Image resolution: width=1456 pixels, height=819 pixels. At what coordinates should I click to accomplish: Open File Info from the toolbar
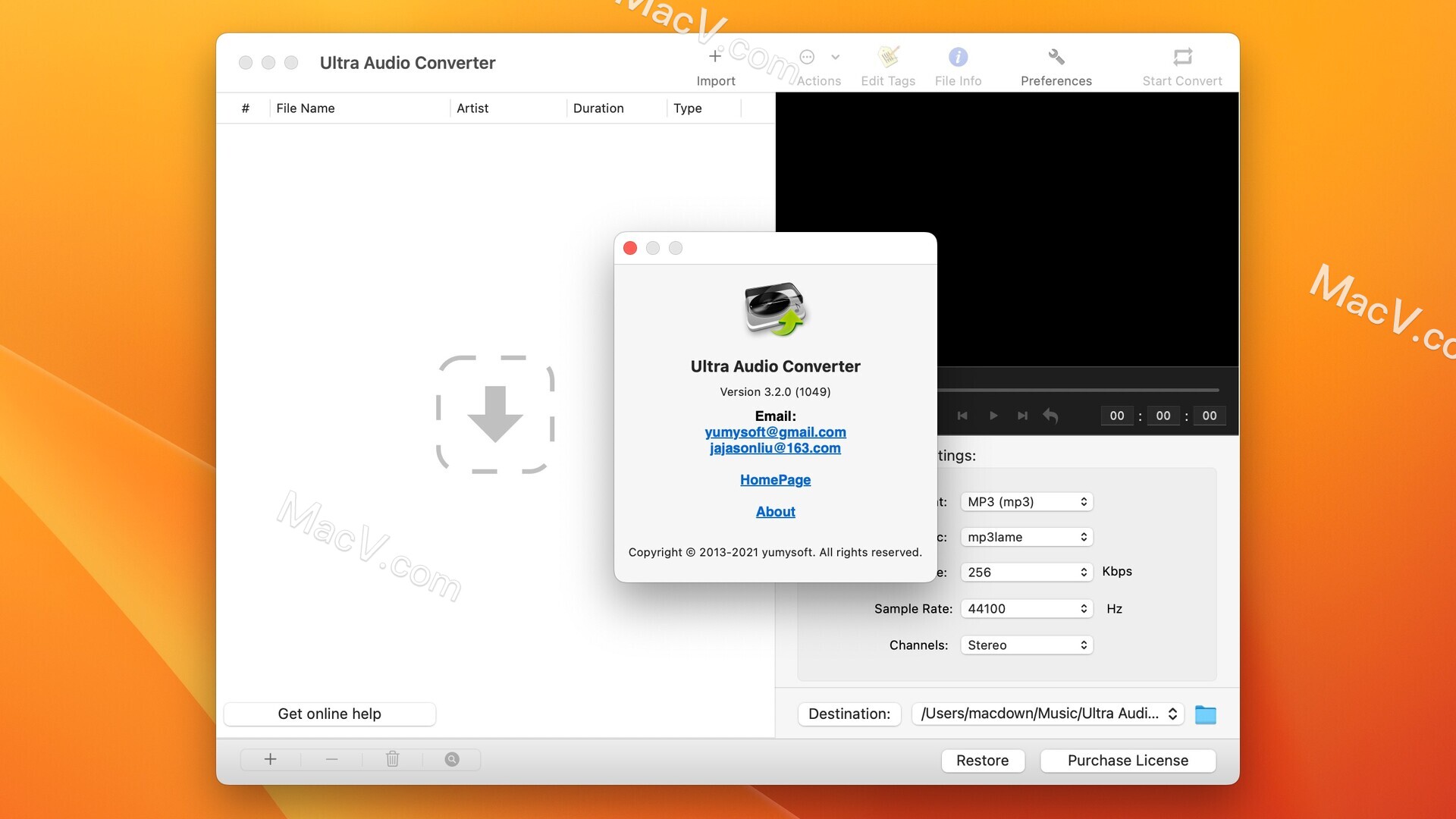tap(958, 57)
